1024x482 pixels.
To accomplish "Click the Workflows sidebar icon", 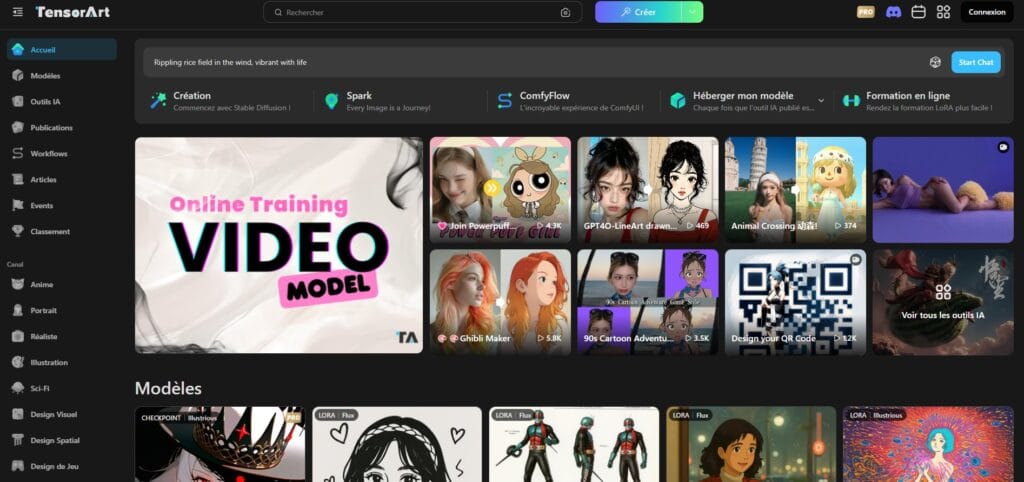I will [18, 153].
